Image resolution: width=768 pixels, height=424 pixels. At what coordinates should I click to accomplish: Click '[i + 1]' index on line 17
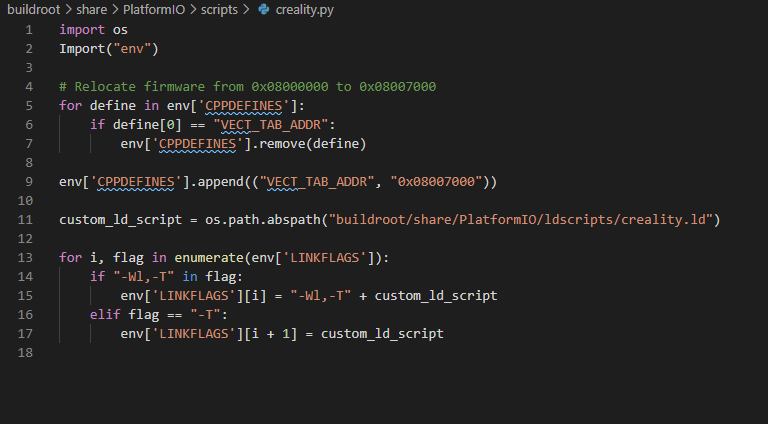click(270, 334)
